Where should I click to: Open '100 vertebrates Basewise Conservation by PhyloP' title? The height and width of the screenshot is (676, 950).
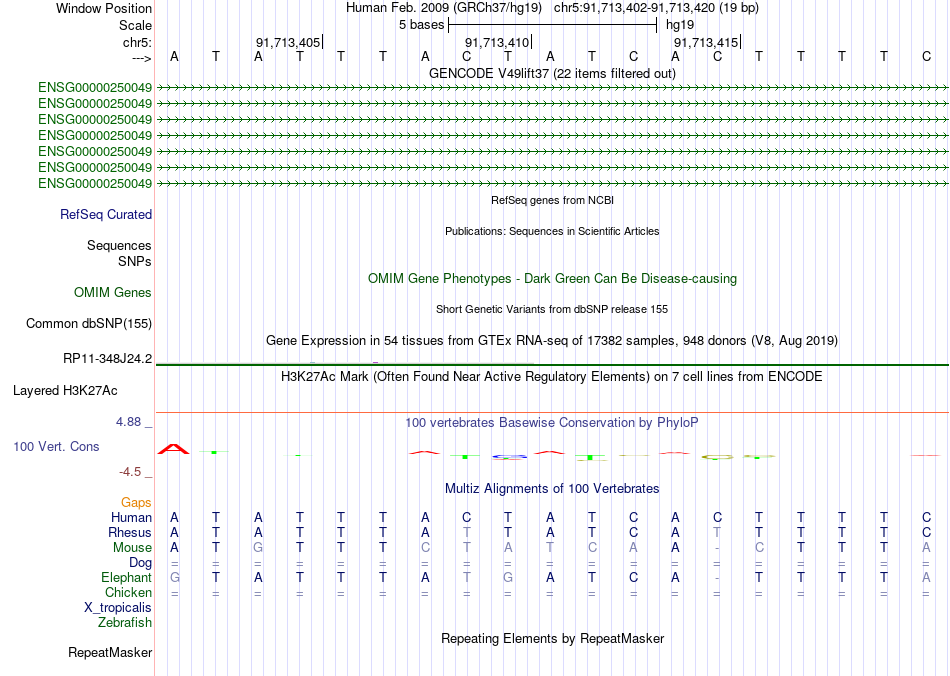click(x=552, y=423)
